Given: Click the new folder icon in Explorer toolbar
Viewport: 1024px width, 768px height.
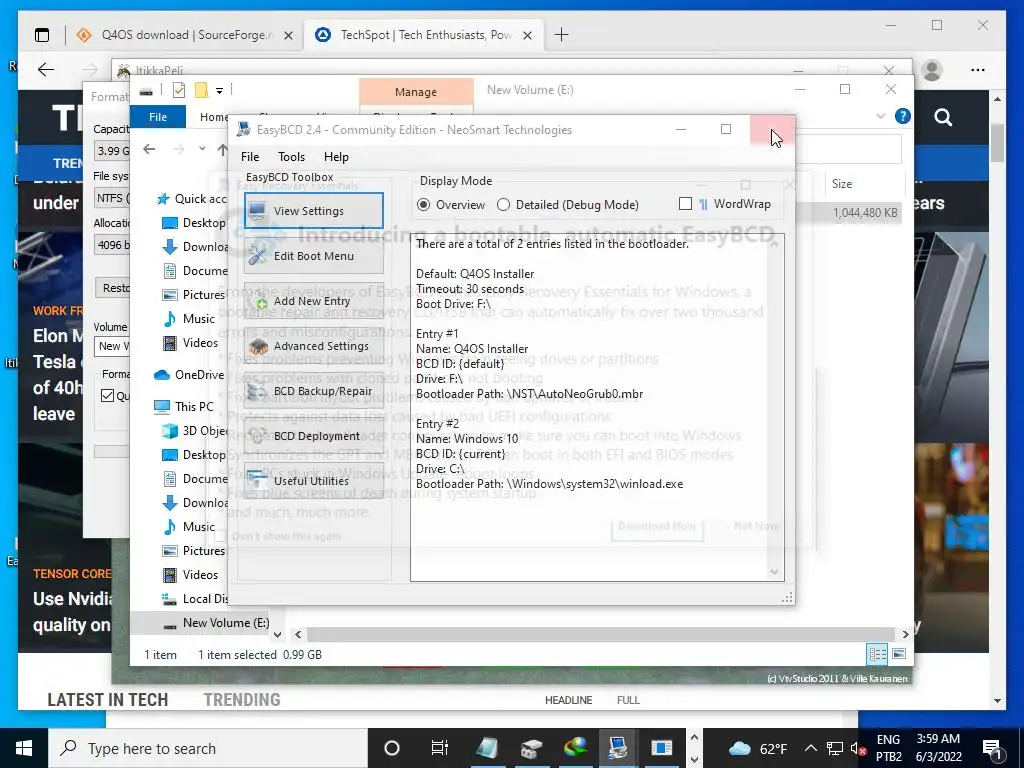Looking at the screenshot, I should click(x=201, y=90).
